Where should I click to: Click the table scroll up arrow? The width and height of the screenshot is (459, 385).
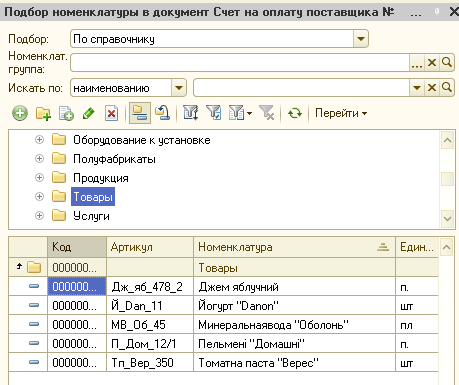click(447, 247)
